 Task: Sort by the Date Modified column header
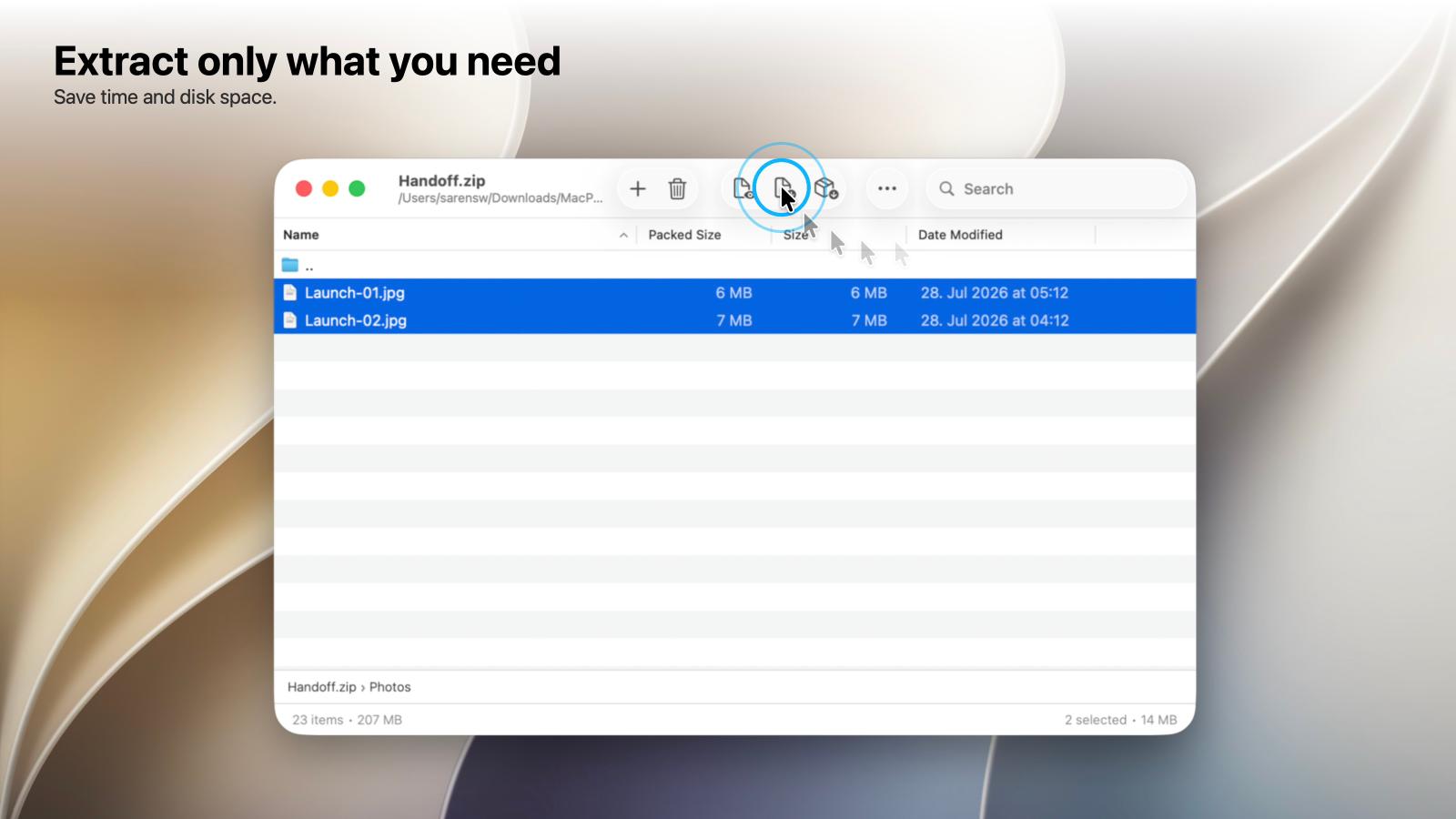(x=960, y=235)
